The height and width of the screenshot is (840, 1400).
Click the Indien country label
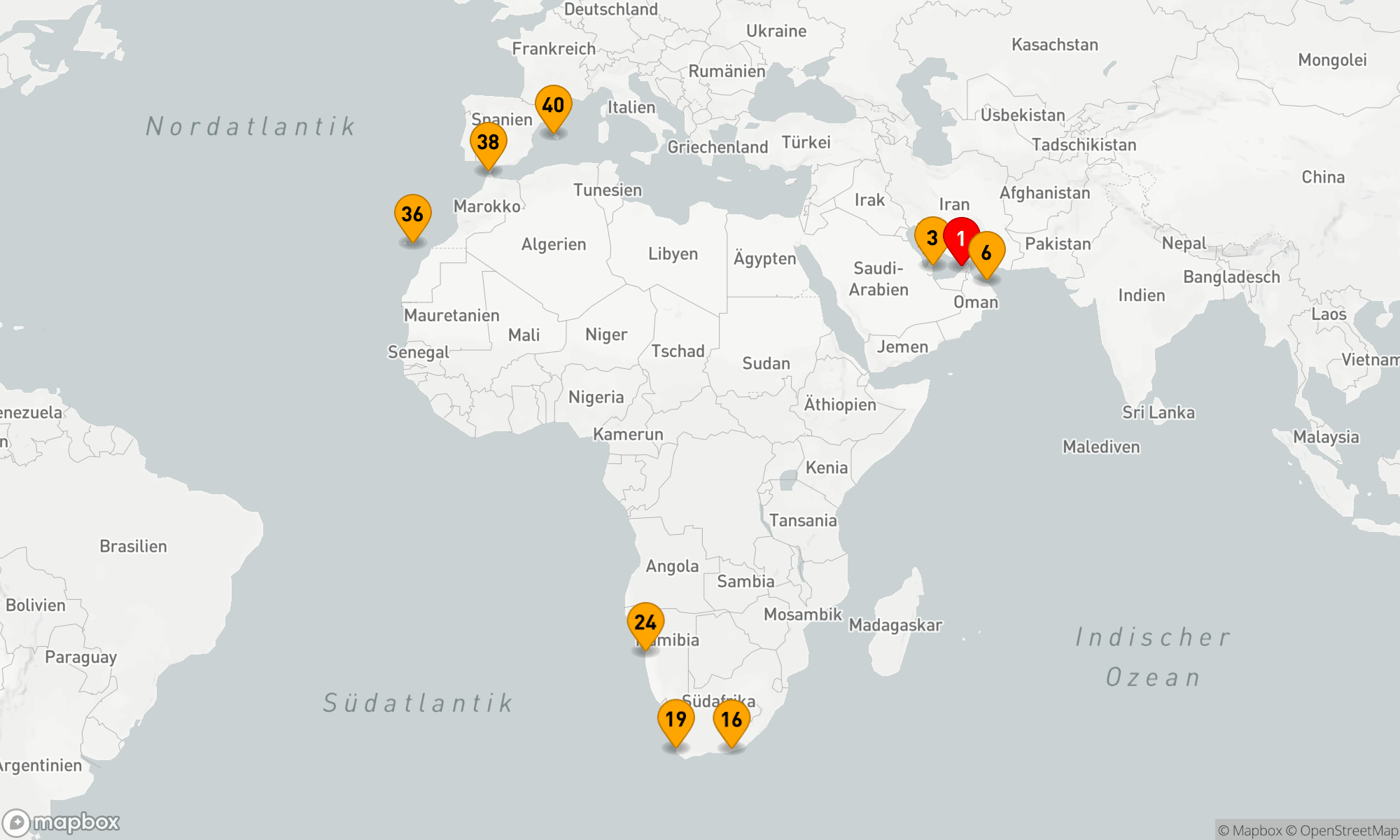1141,295
